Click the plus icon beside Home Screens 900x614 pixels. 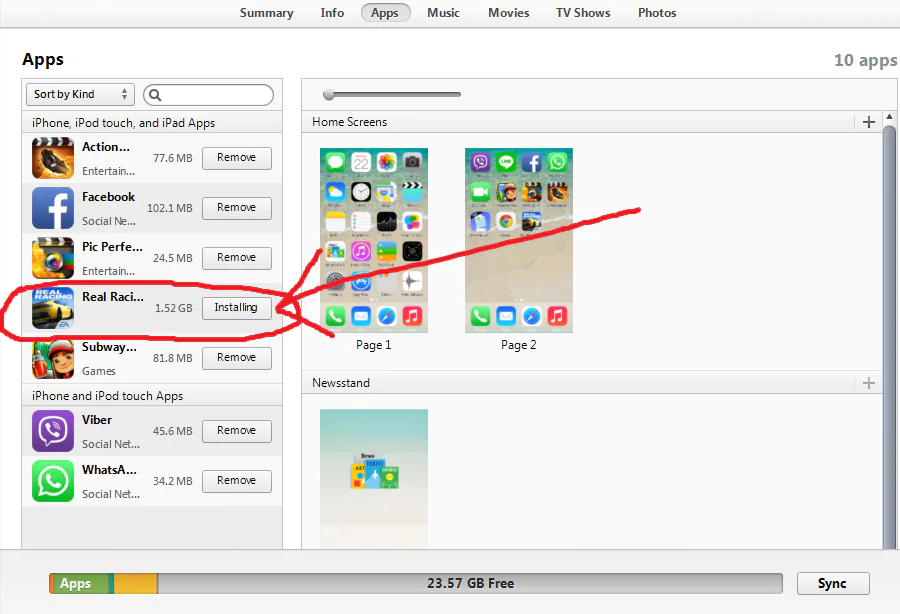pyautogui.click(x=868, y=121)
